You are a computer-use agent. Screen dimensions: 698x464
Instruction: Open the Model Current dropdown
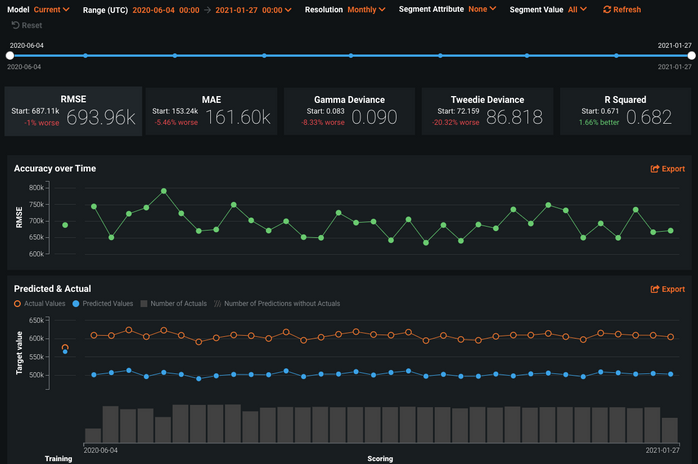[x=50, y=9]
